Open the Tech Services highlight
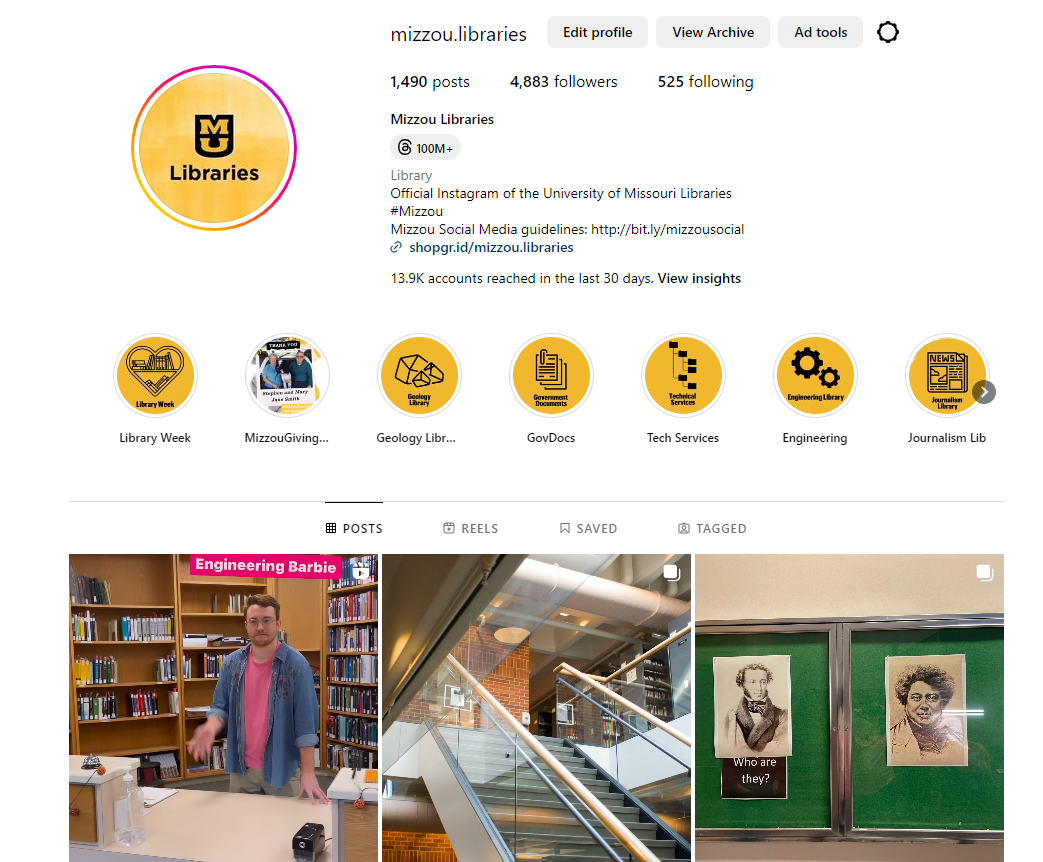 click(683, 375)
